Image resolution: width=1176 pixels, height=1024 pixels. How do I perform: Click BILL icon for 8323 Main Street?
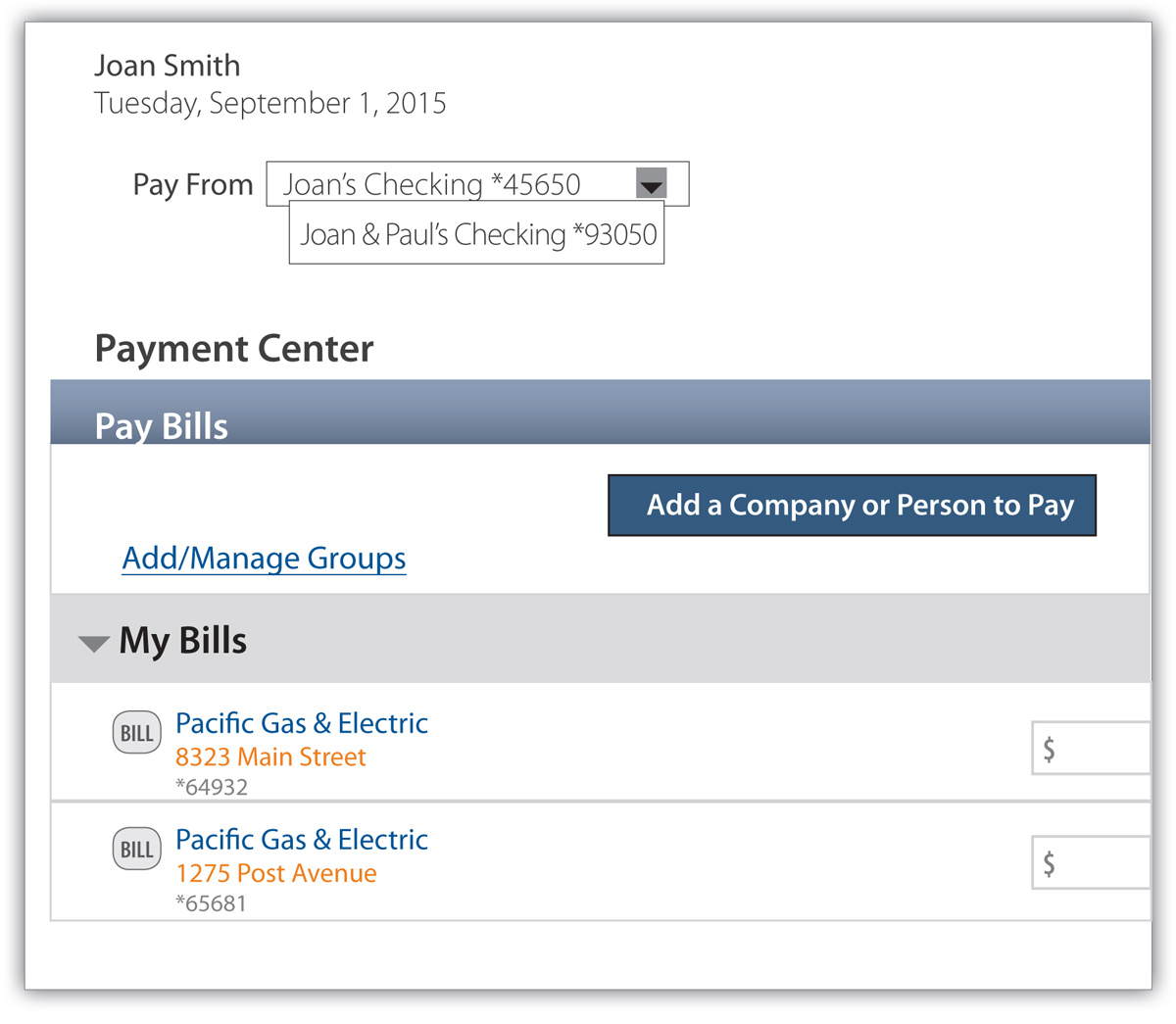click(x=136, y=733)
